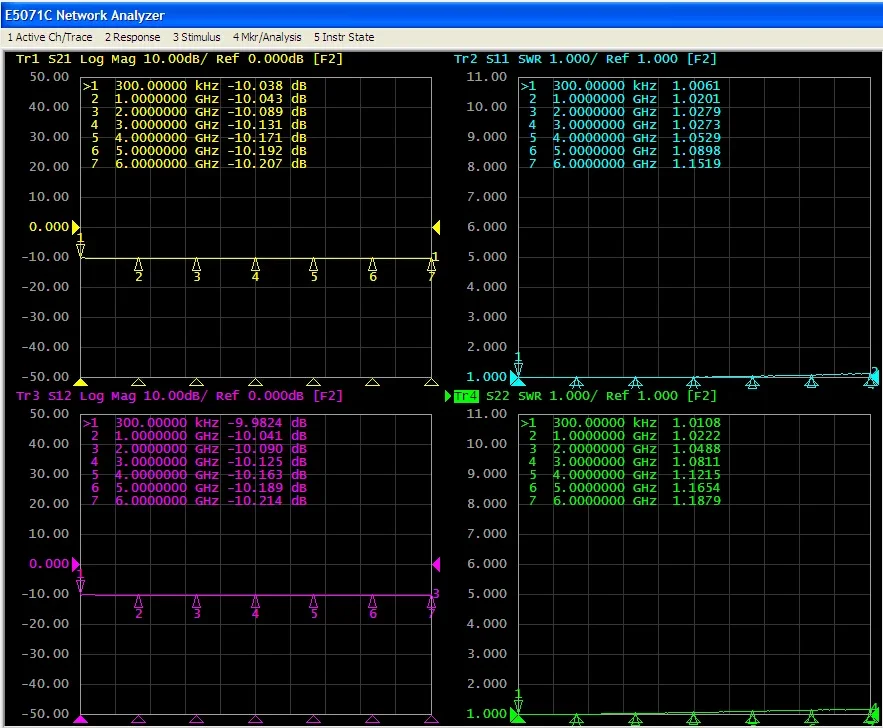
Task: Activate Tr1 S21 Log Mag trace title
Action: coord(179,59)
